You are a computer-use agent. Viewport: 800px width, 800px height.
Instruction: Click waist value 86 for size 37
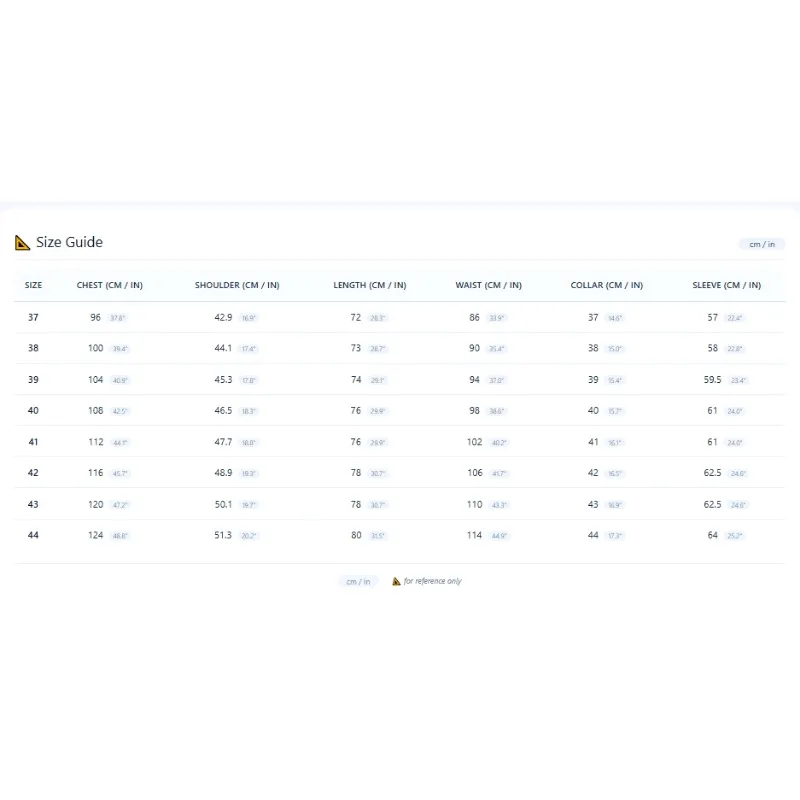pos(474,317)
